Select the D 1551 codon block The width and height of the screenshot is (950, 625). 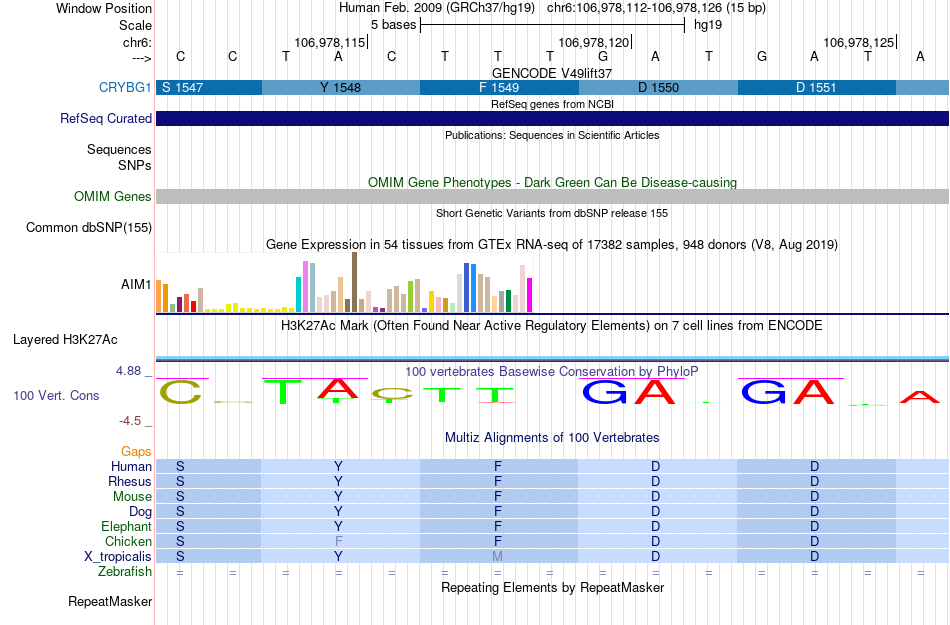click(817, 87)
